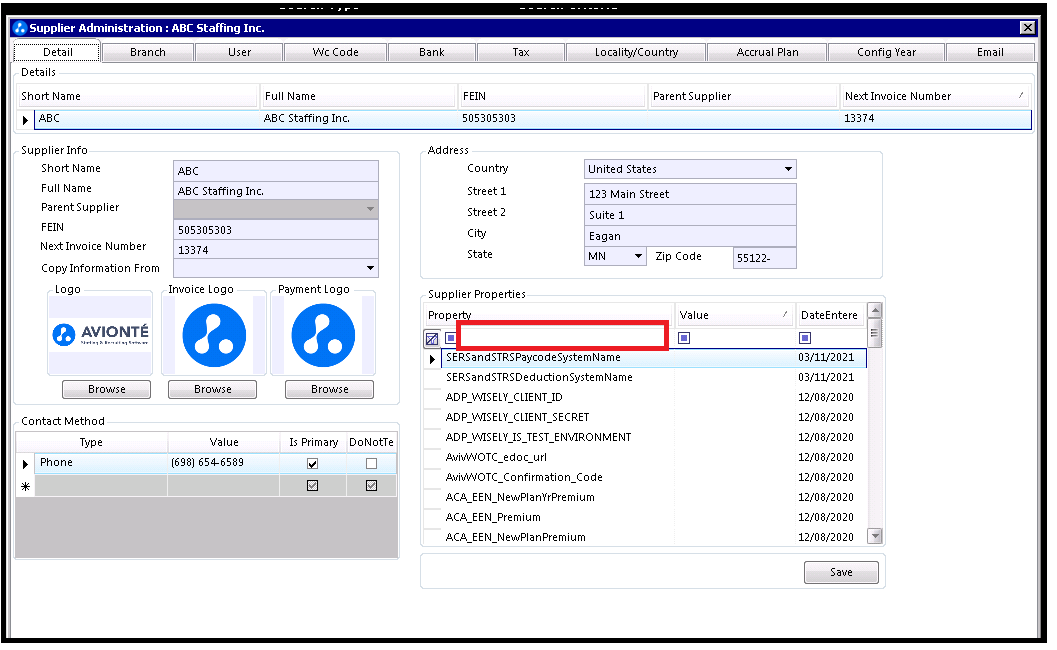Open the Copy Information From dropdown
This screenshot has width=1057, height=650.
370,268
